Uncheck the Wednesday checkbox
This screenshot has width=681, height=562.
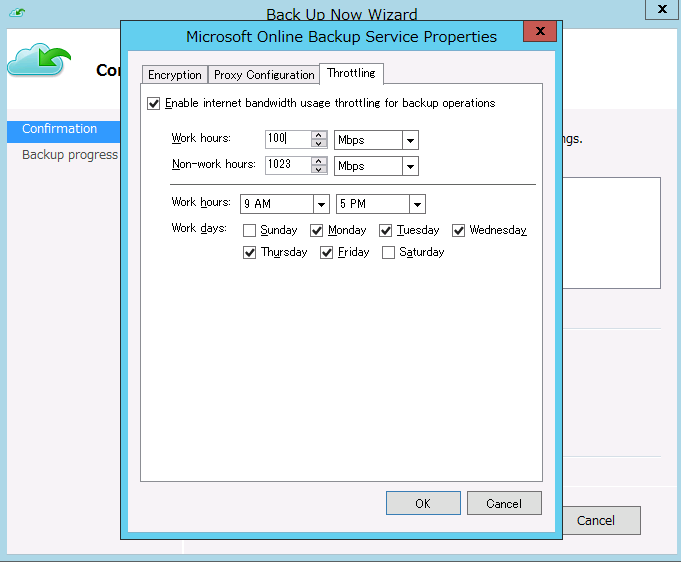click(x=459, y=230)
